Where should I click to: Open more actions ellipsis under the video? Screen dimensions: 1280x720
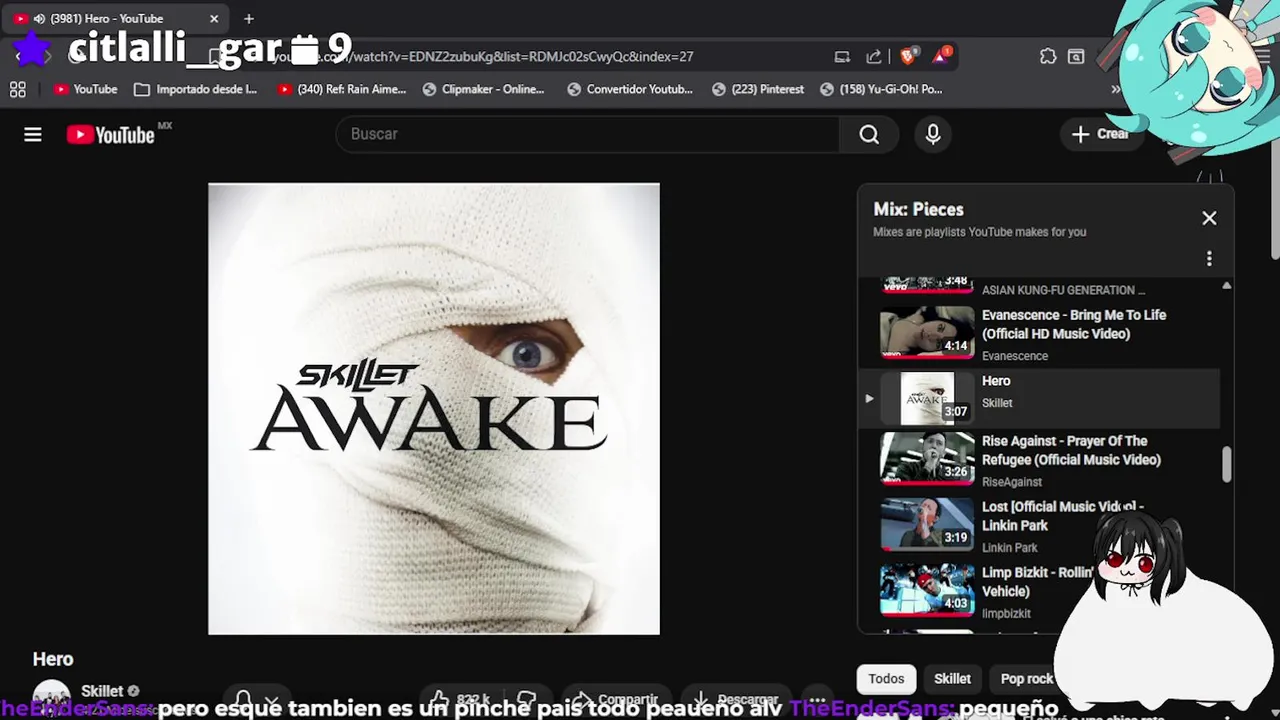tap(817, 699)
